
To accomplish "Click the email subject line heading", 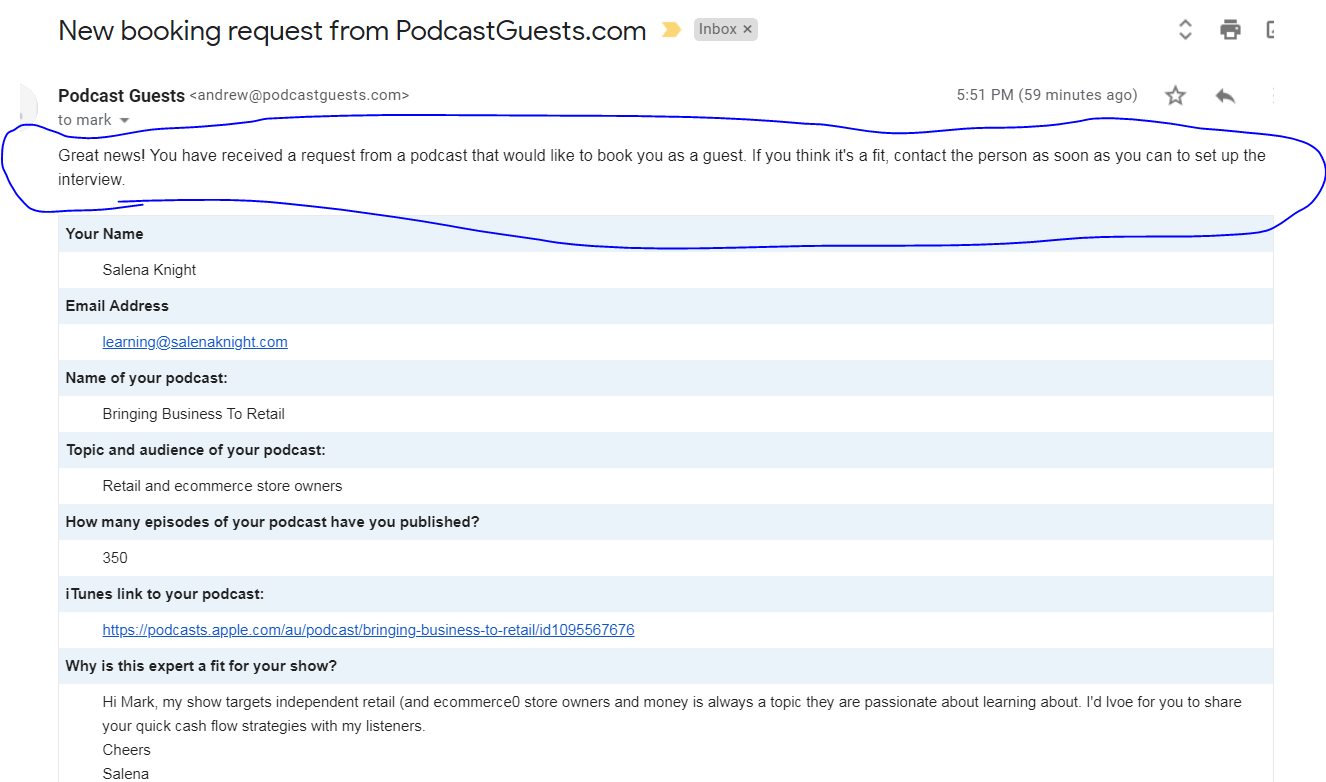I will 352,31.
